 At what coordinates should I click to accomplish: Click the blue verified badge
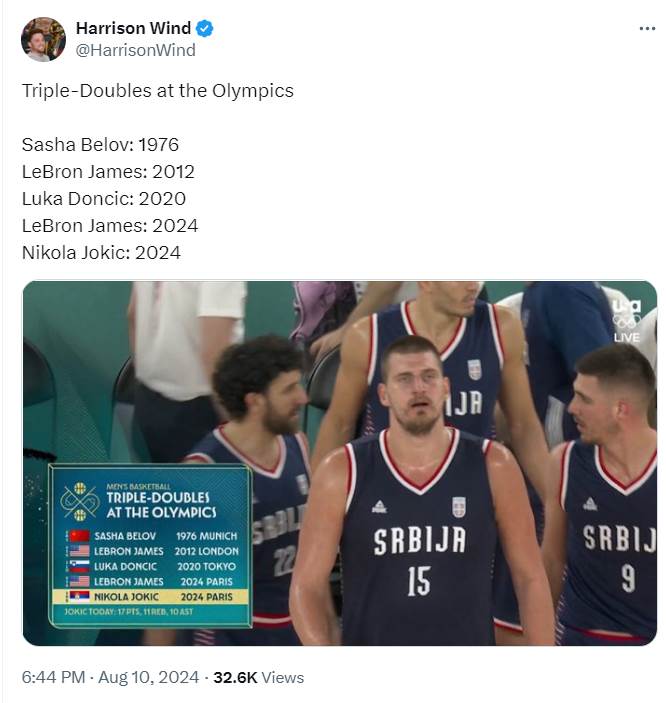[x=205, y=28]
